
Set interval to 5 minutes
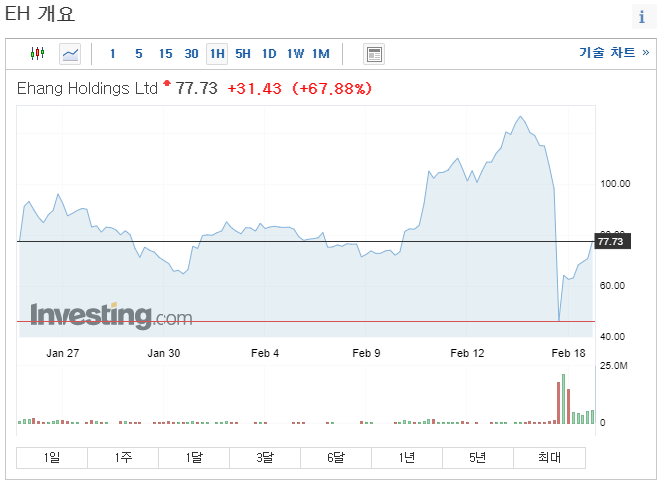pyautogui.click(x=138, y=54)
